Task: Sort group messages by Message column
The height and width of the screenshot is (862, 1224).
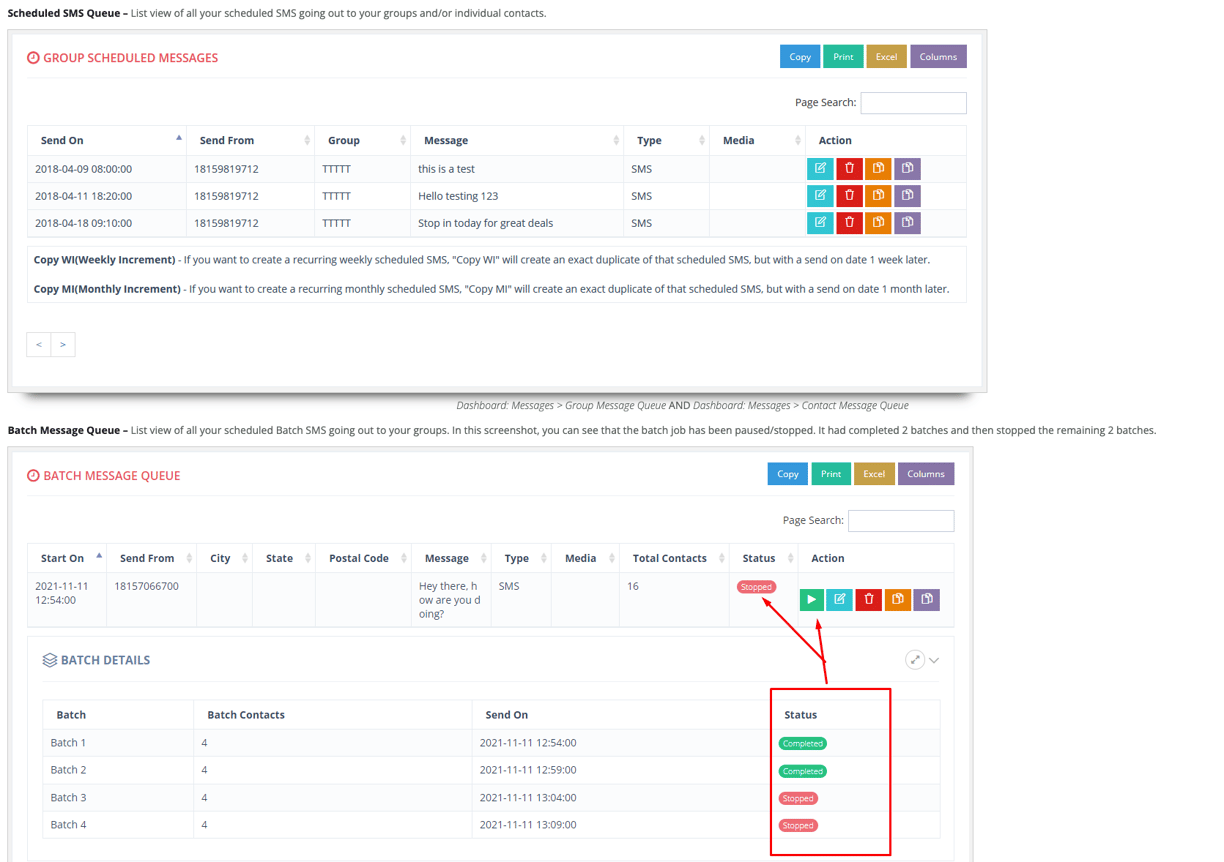Action: (517, 140)
